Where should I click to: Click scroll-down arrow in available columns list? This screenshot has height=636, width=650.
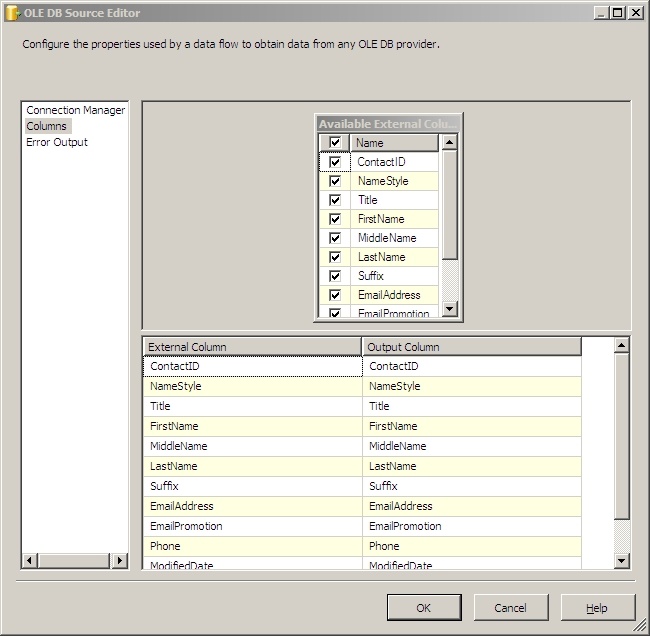tap(450, 308)
